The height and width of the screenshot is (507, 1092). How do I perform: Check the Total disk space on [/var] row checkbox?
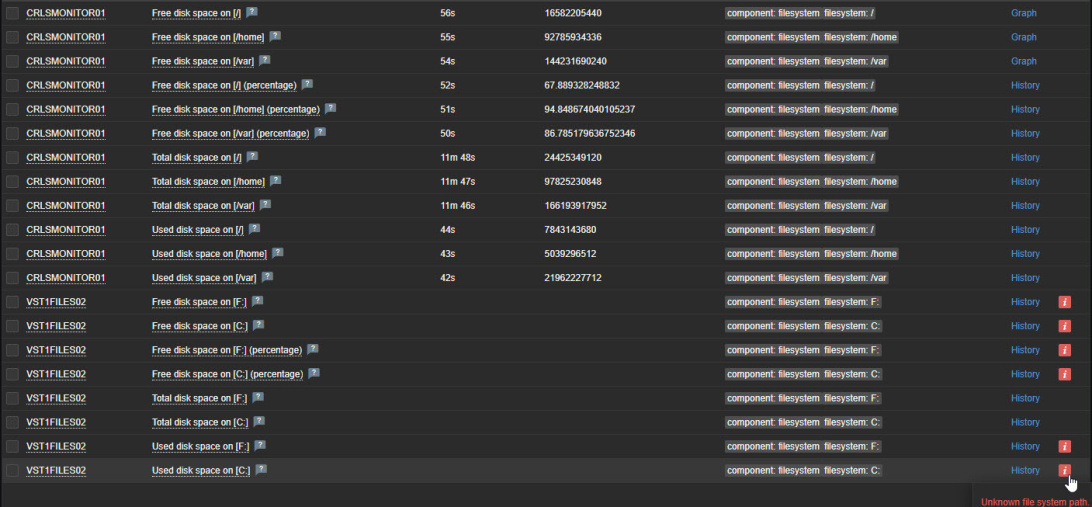pyautogui.click(x=13, y=205)
